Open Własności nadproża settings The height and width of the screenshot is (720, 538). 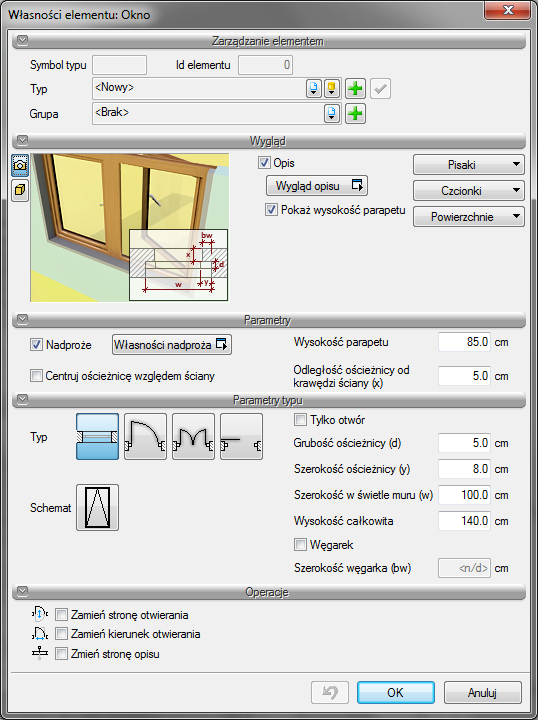(172, 345)
